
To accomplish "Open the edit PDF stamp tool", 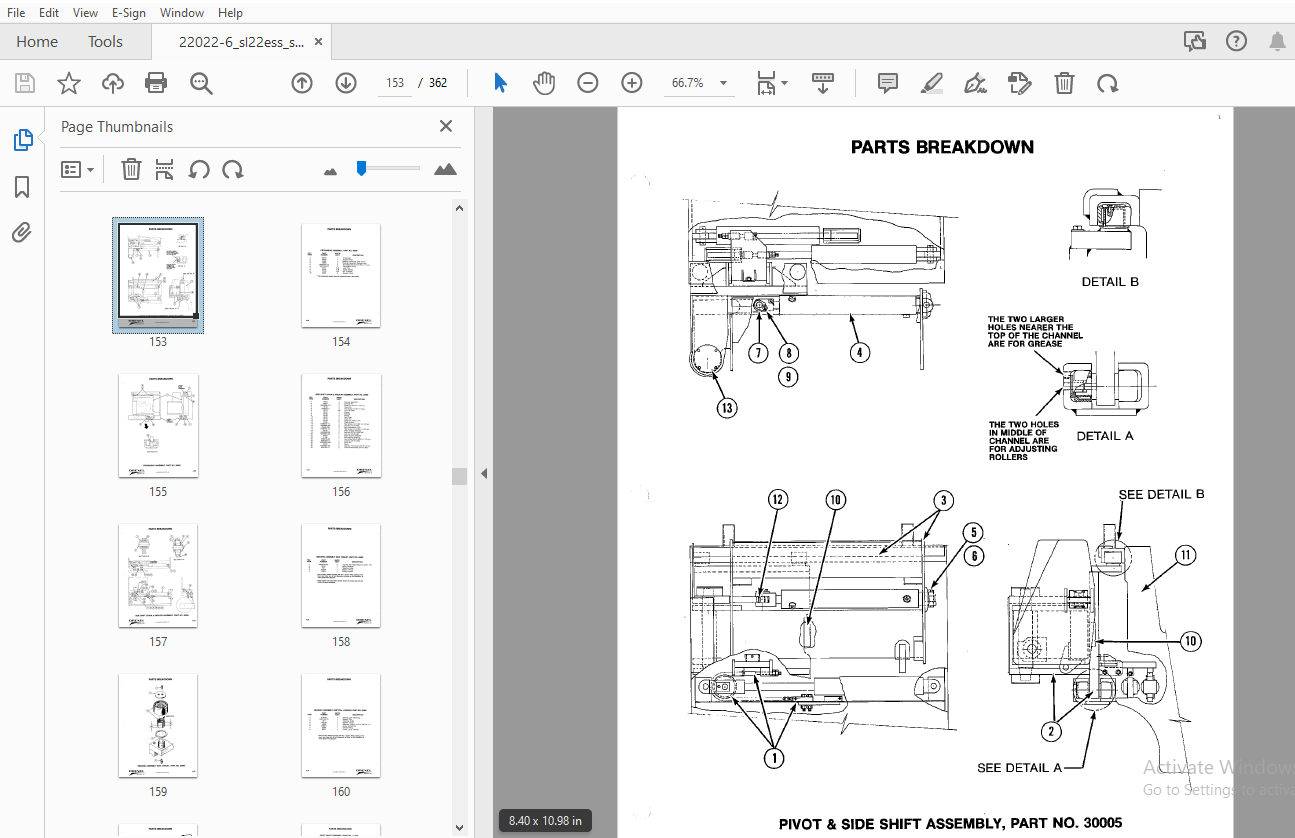I will (x=1019, y=83).
